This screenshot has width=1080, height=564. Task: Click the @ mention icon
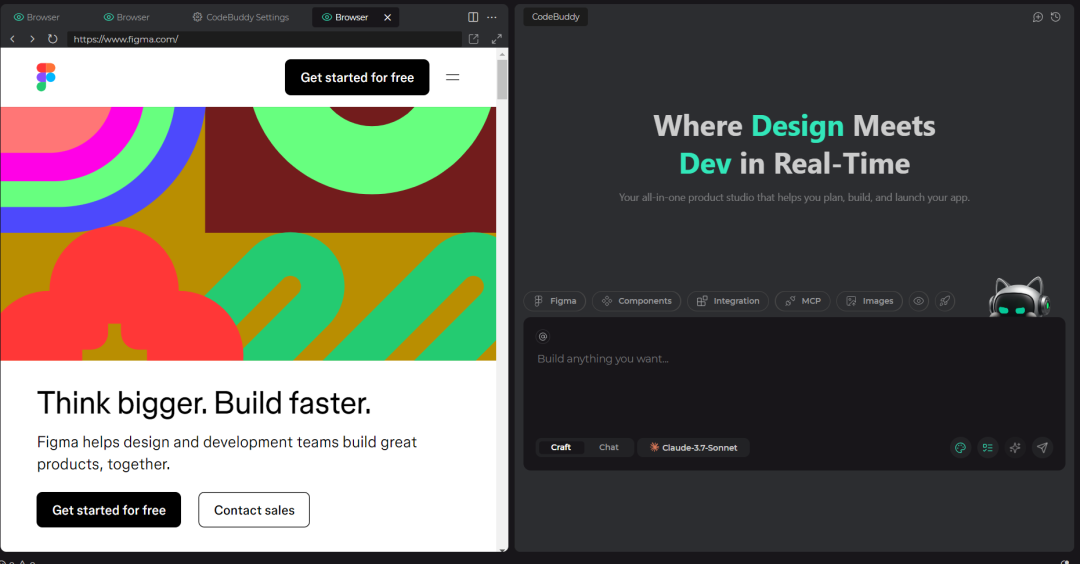tap(543, 337)
